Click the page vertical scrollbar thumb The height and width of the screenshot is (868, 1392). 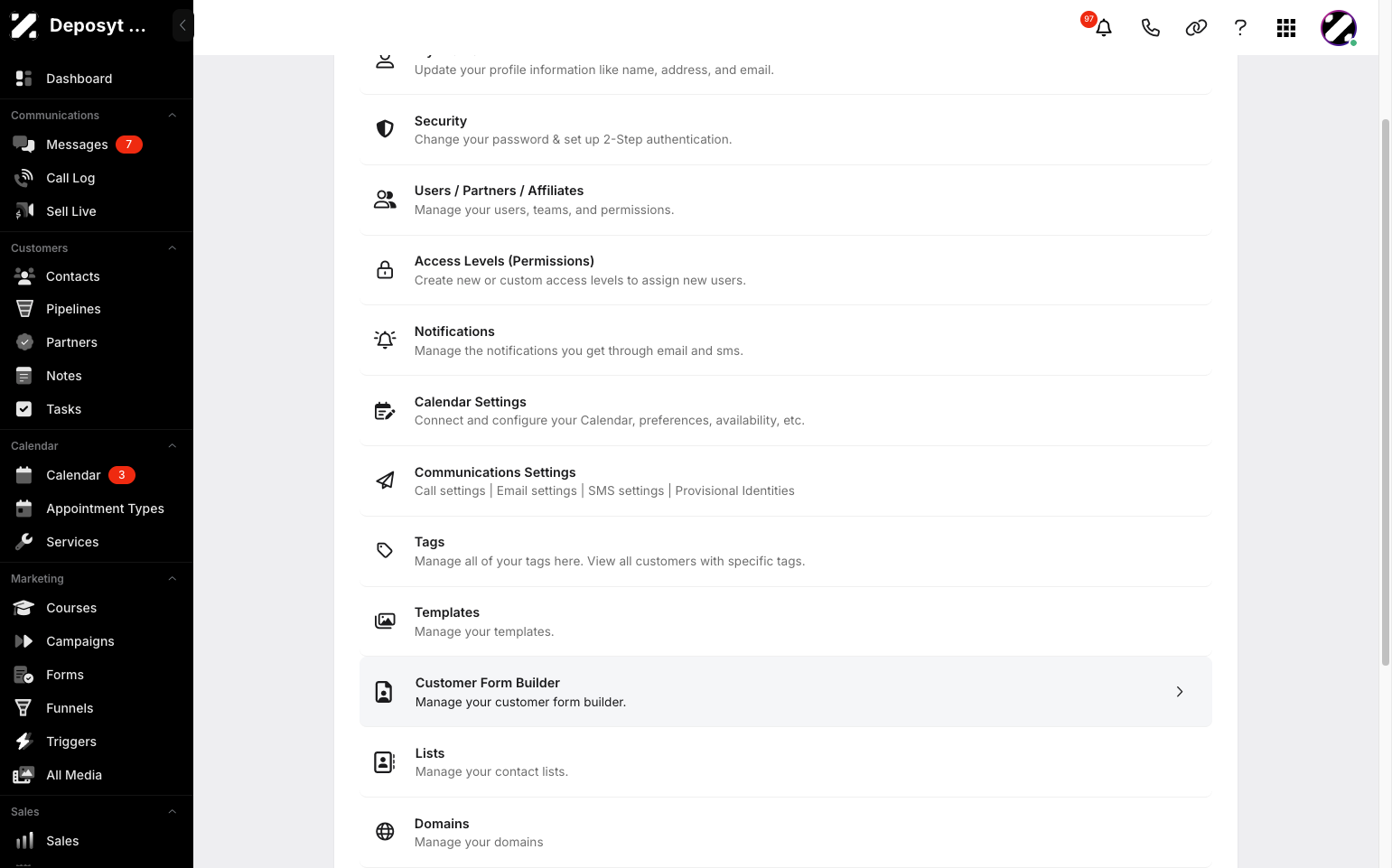1385,392
